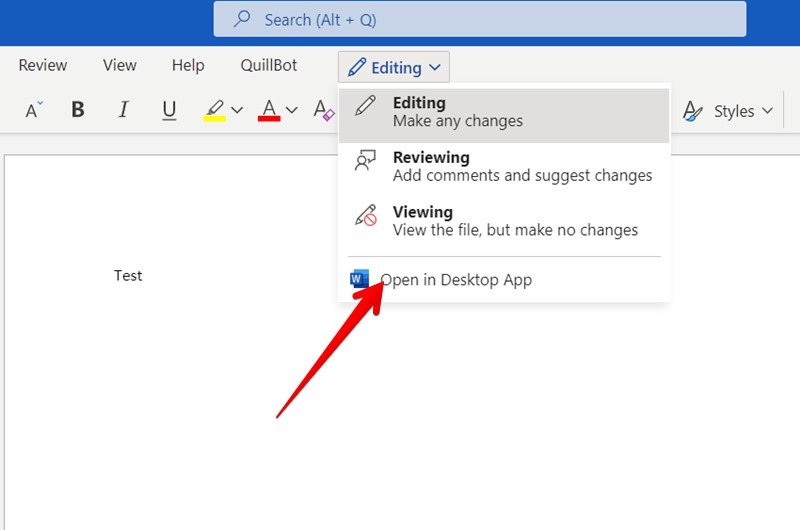Apply Underline formatting
Screen dimensions: 800x530
click(169, 110)
